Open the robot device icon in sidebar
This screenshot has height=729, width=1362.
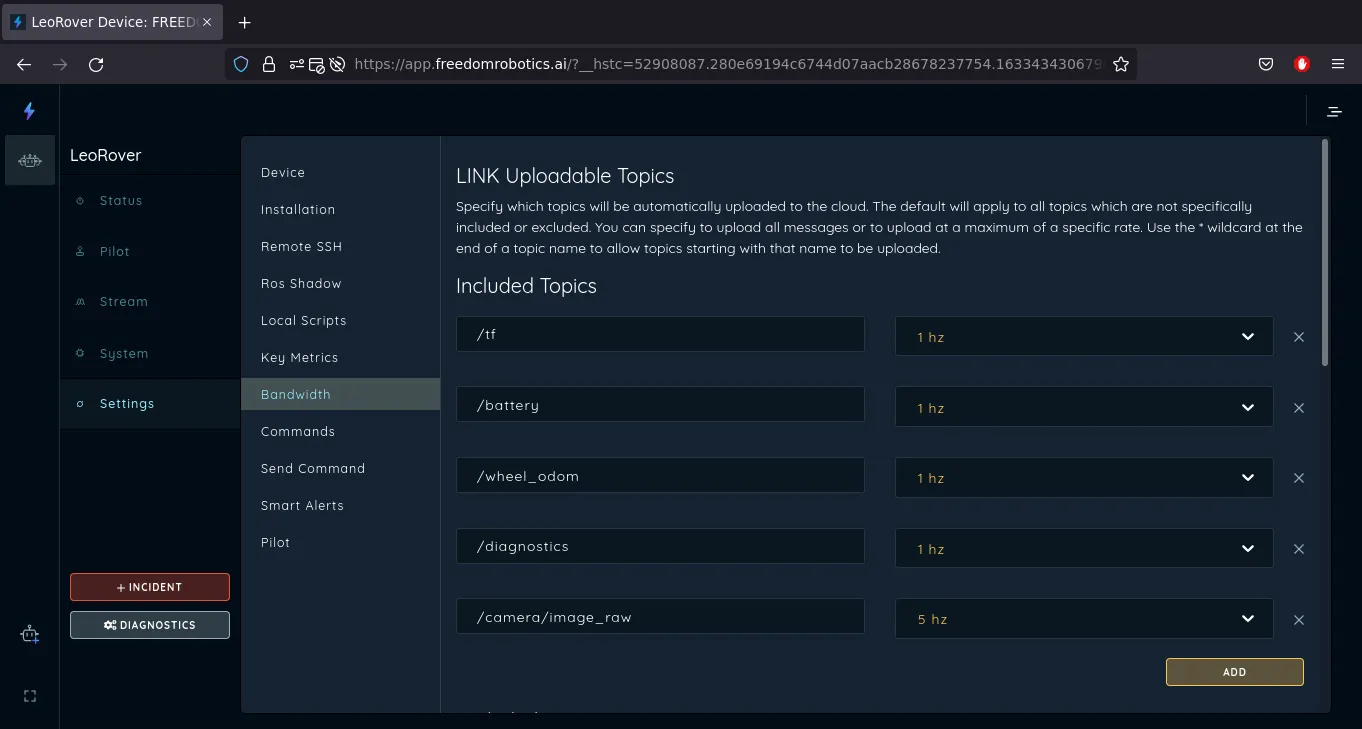tap(30, 160)
